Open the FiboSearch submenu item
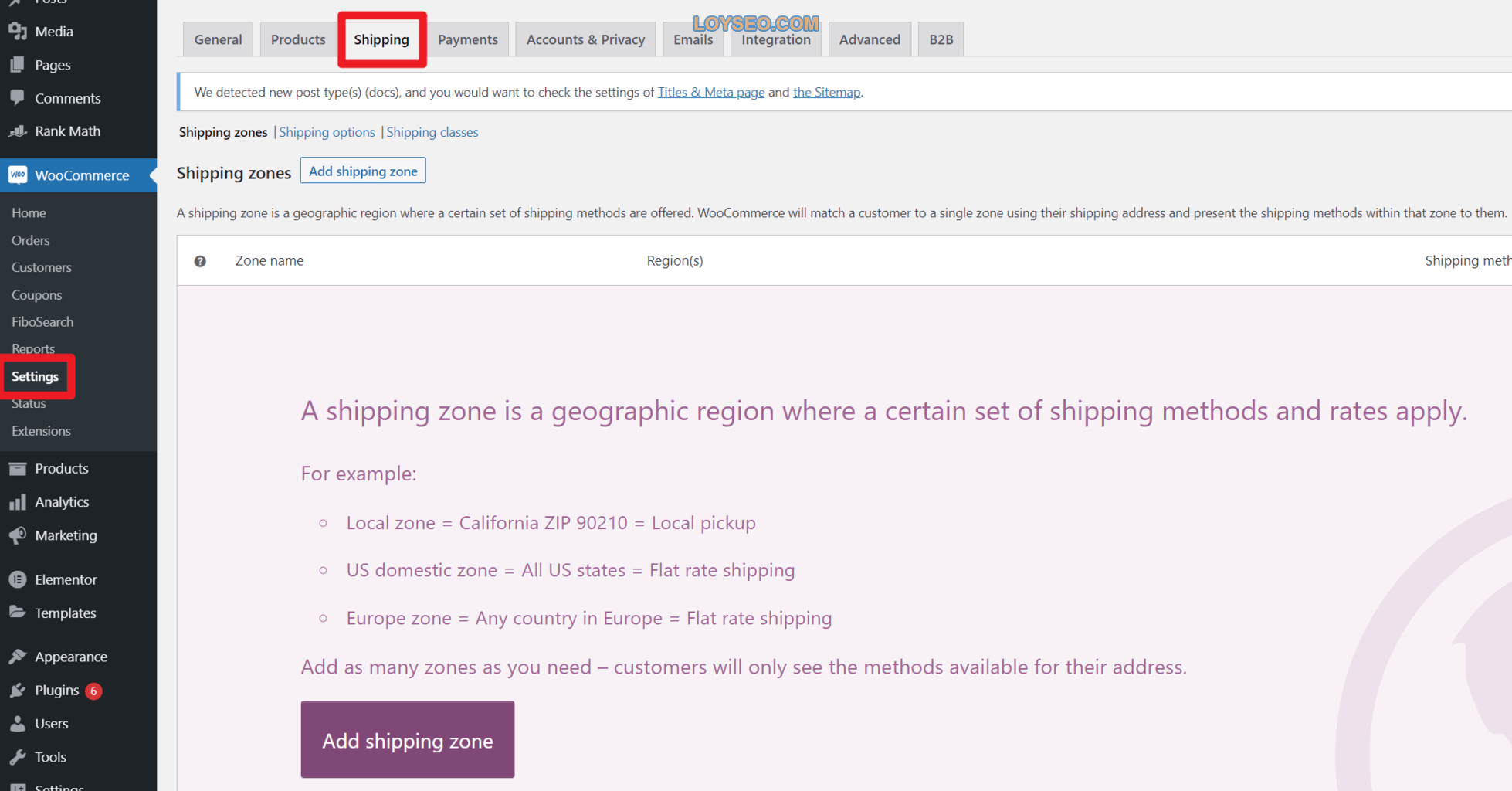This screenshot has height=791, width=1512. pyautogui.click(x=42, y=321)
